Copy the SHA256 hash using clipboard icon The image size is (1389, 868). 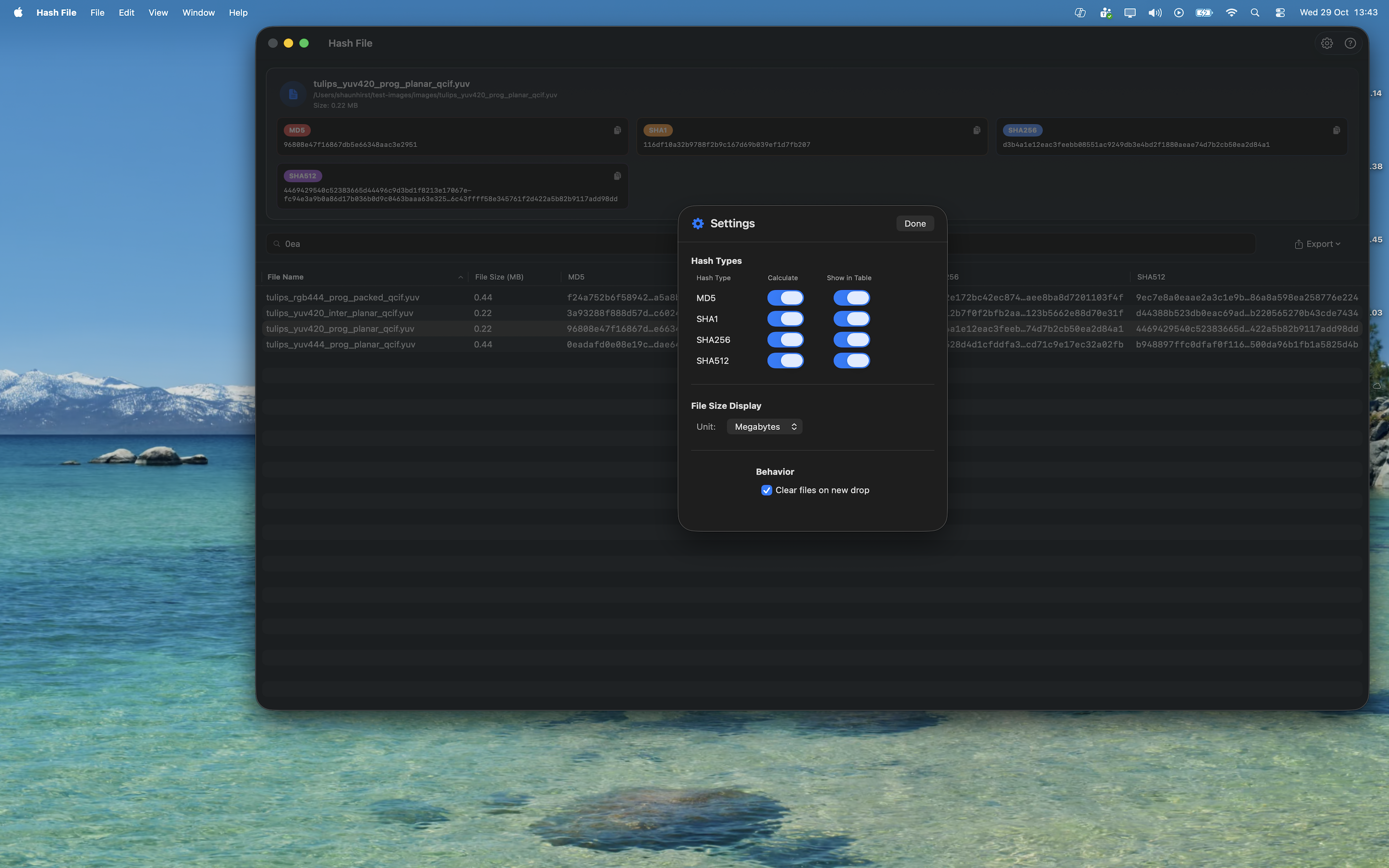(1336, 130)
